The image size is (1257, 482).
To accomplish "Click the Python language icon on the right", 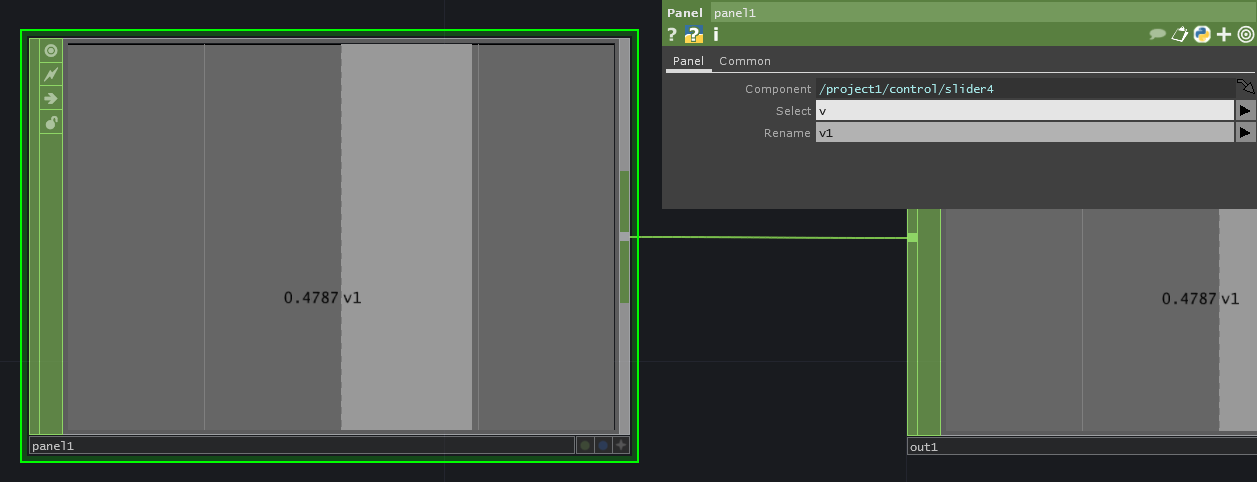I will (1202, 35).
